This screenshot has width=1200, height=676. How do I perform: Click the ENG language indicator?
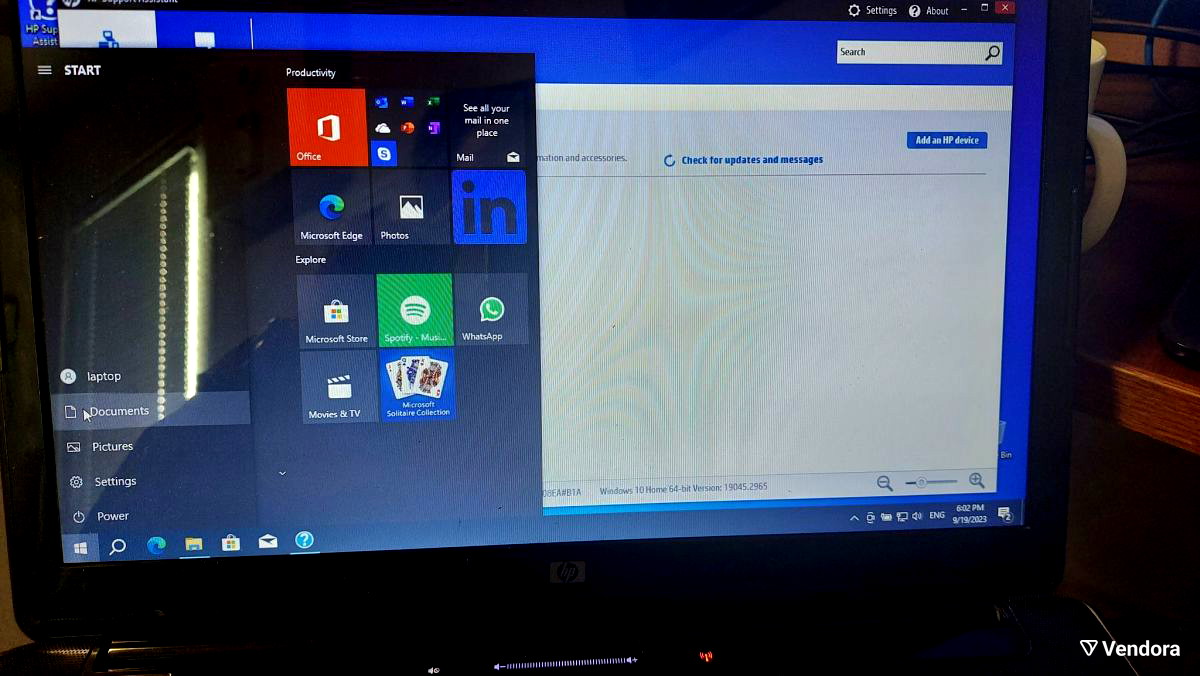(937, 516)
